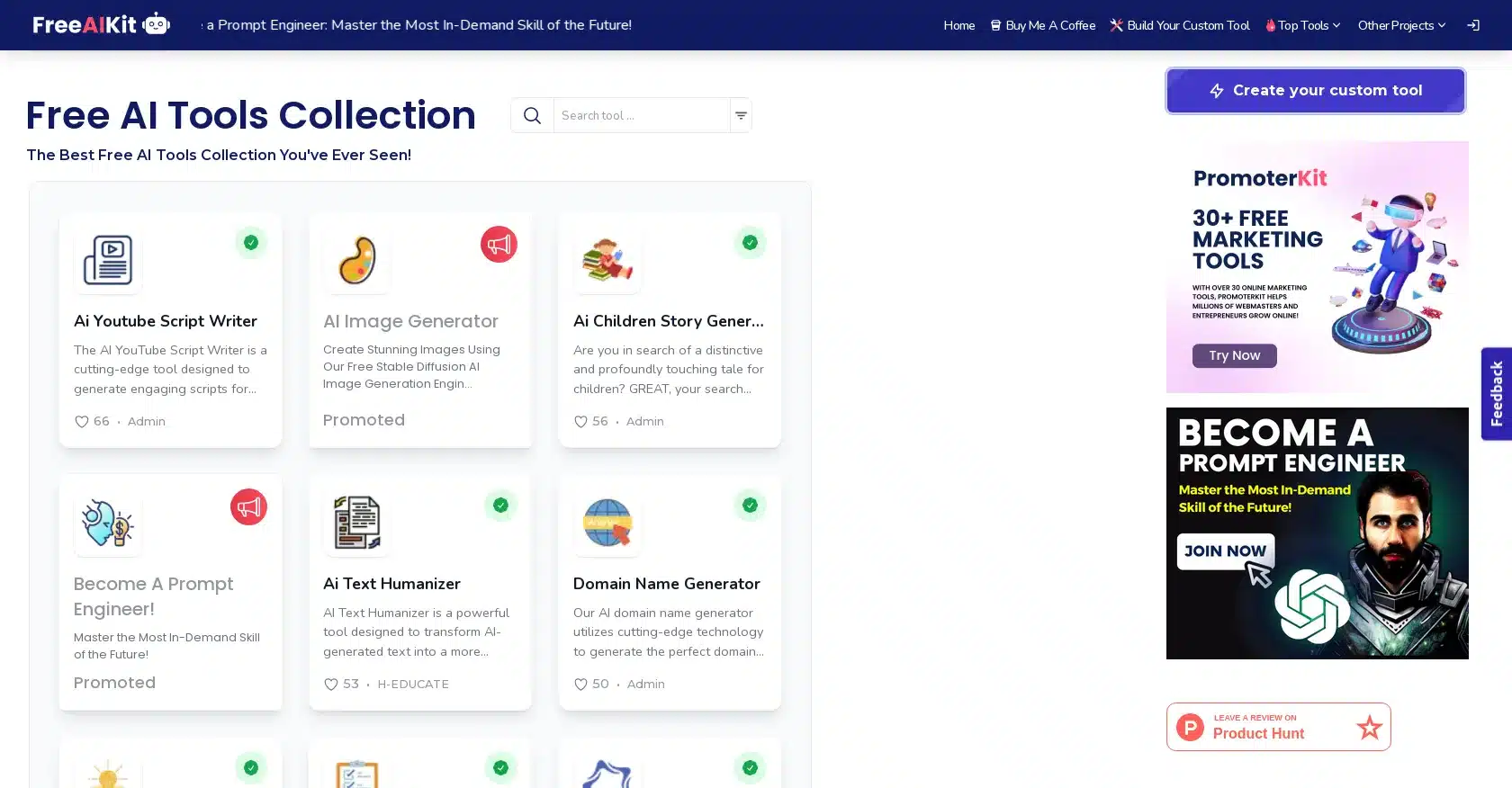
Task: Click the FreeAIKit robot logo
Action: click(101, 24)
